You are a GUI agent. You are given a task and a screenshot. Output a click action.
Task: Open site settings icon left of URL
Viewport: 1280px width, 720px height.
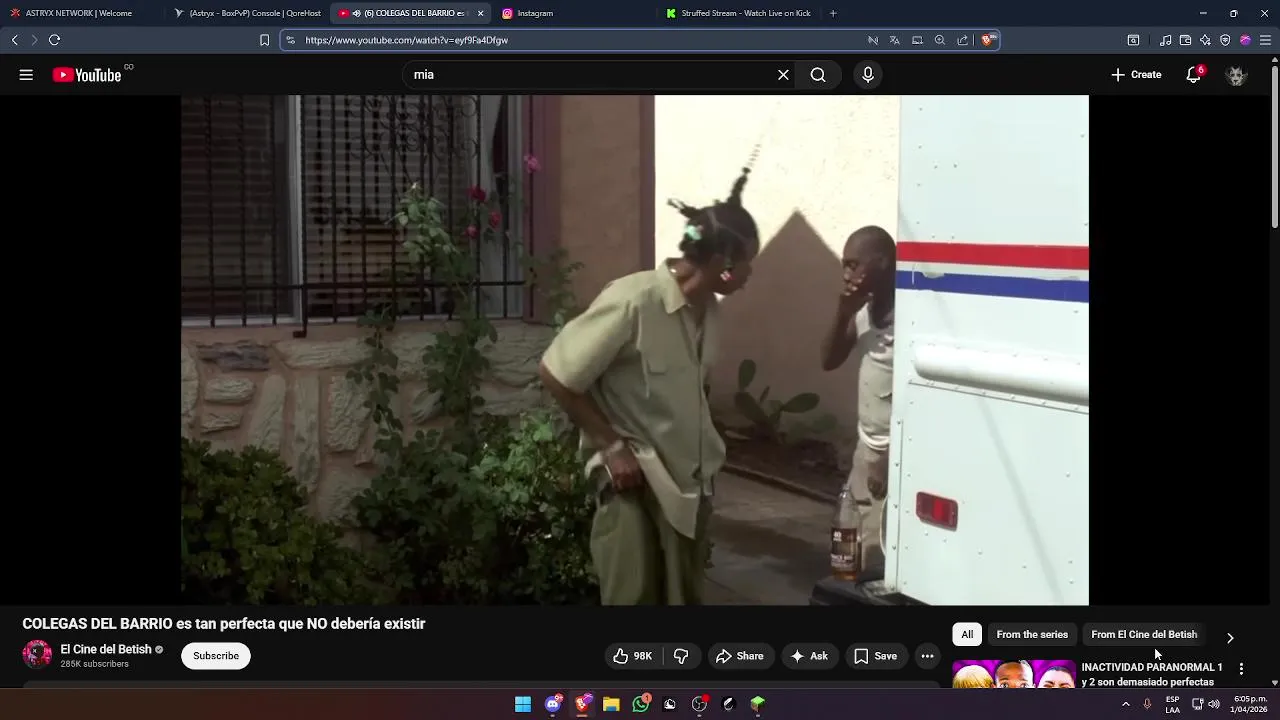[290, 40]
